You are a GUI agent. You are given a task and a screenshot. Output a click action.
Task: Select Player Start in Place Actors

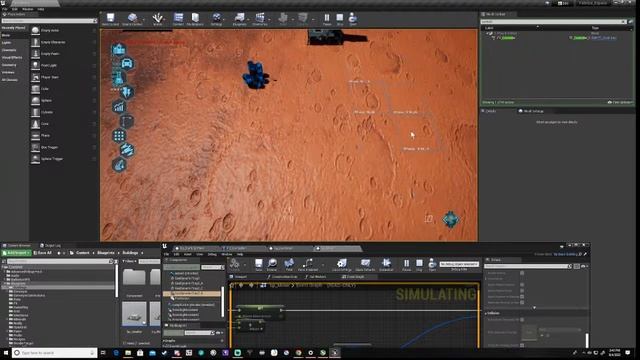click(x=63, y=77)
